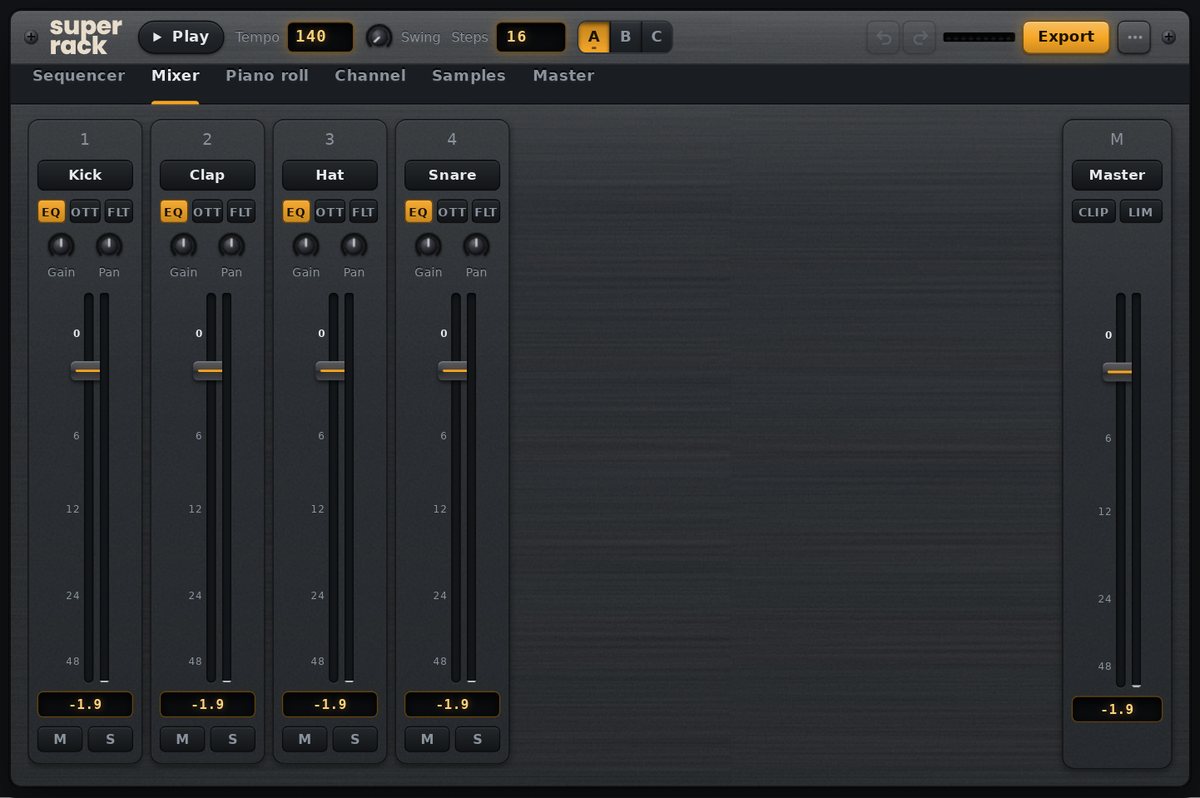
Task: Enable the master CLIP button
Action: [x=1094, y=212]
